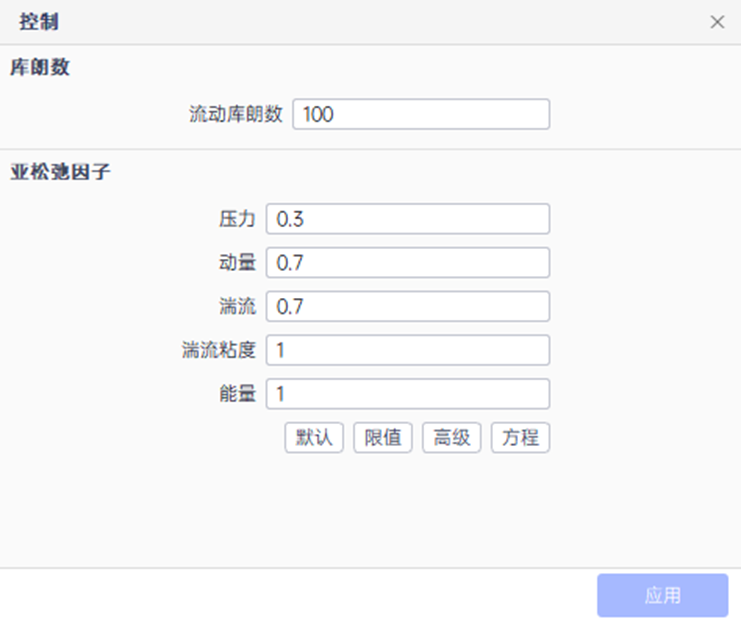Focus the 压力 relaxation factor field

408,219
